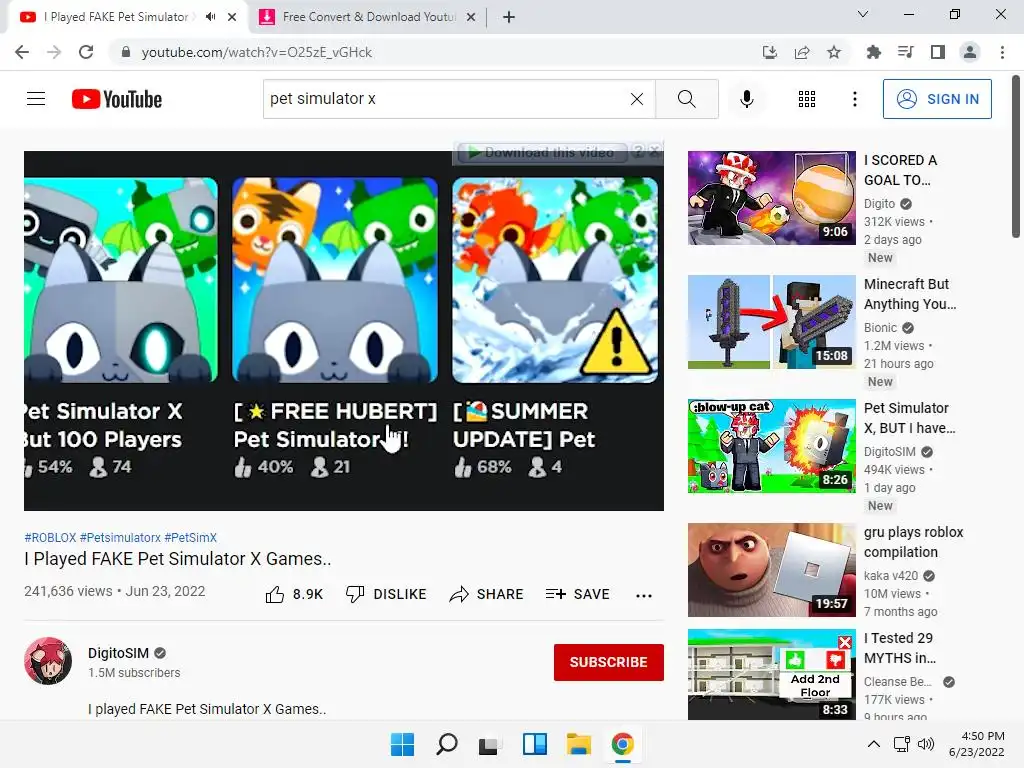Open the tab search chevron

click(x=863, y=14)
